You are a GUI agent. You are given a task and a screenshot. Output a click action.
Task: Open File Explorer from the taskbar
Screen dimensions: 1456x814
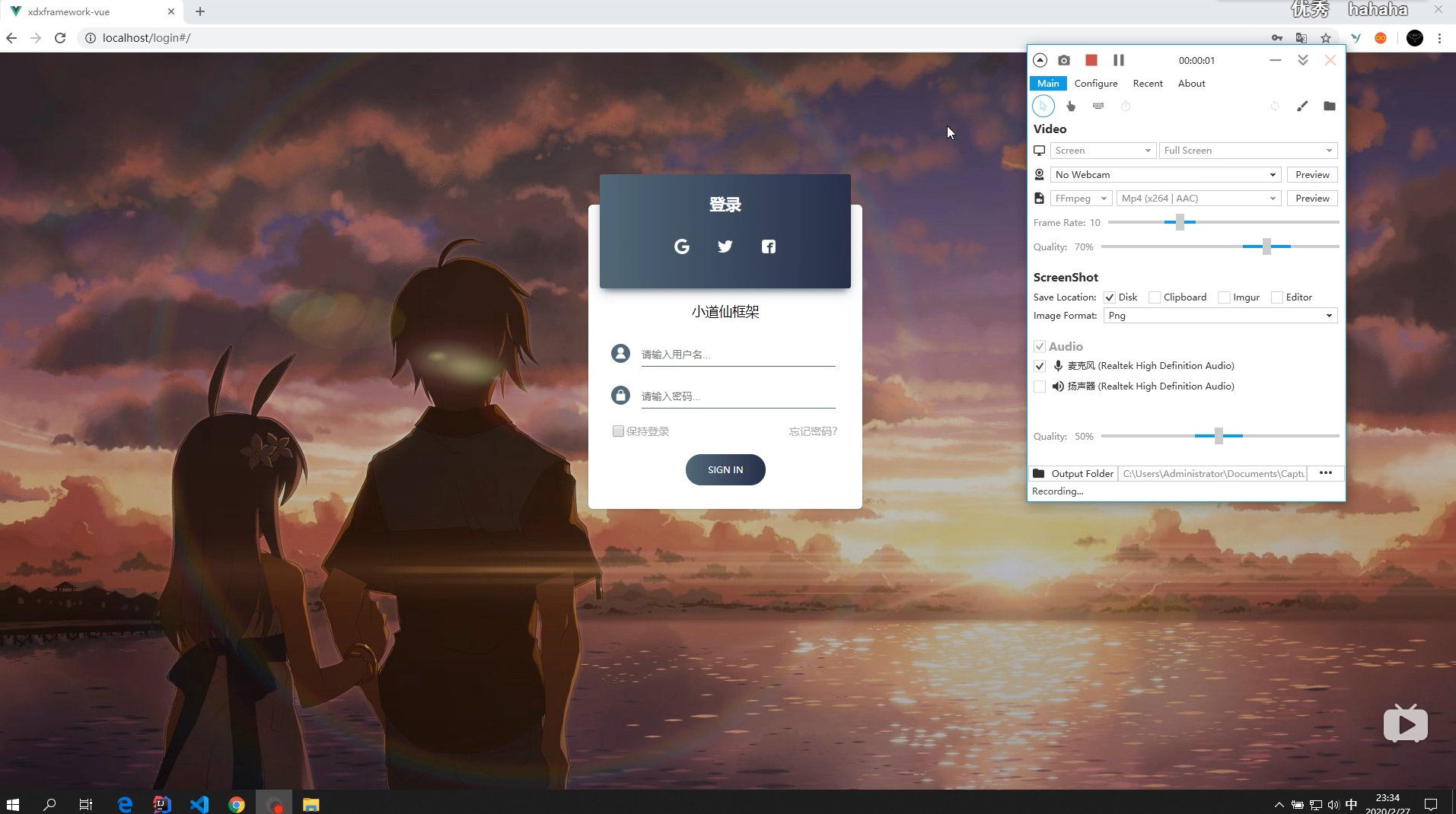[x=311, y=804]
